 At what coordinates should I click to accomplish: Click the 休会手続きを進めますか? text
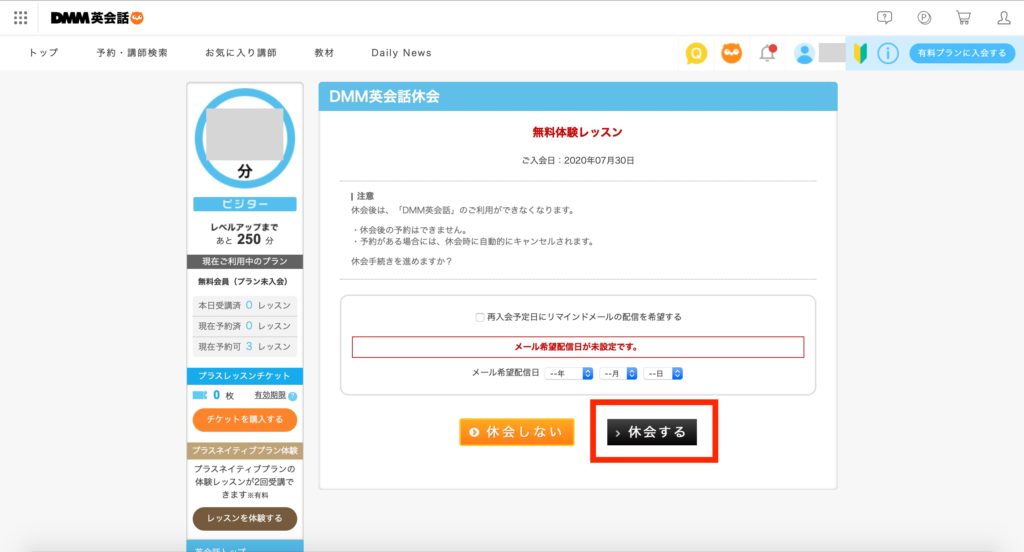(x=402, y=261)
